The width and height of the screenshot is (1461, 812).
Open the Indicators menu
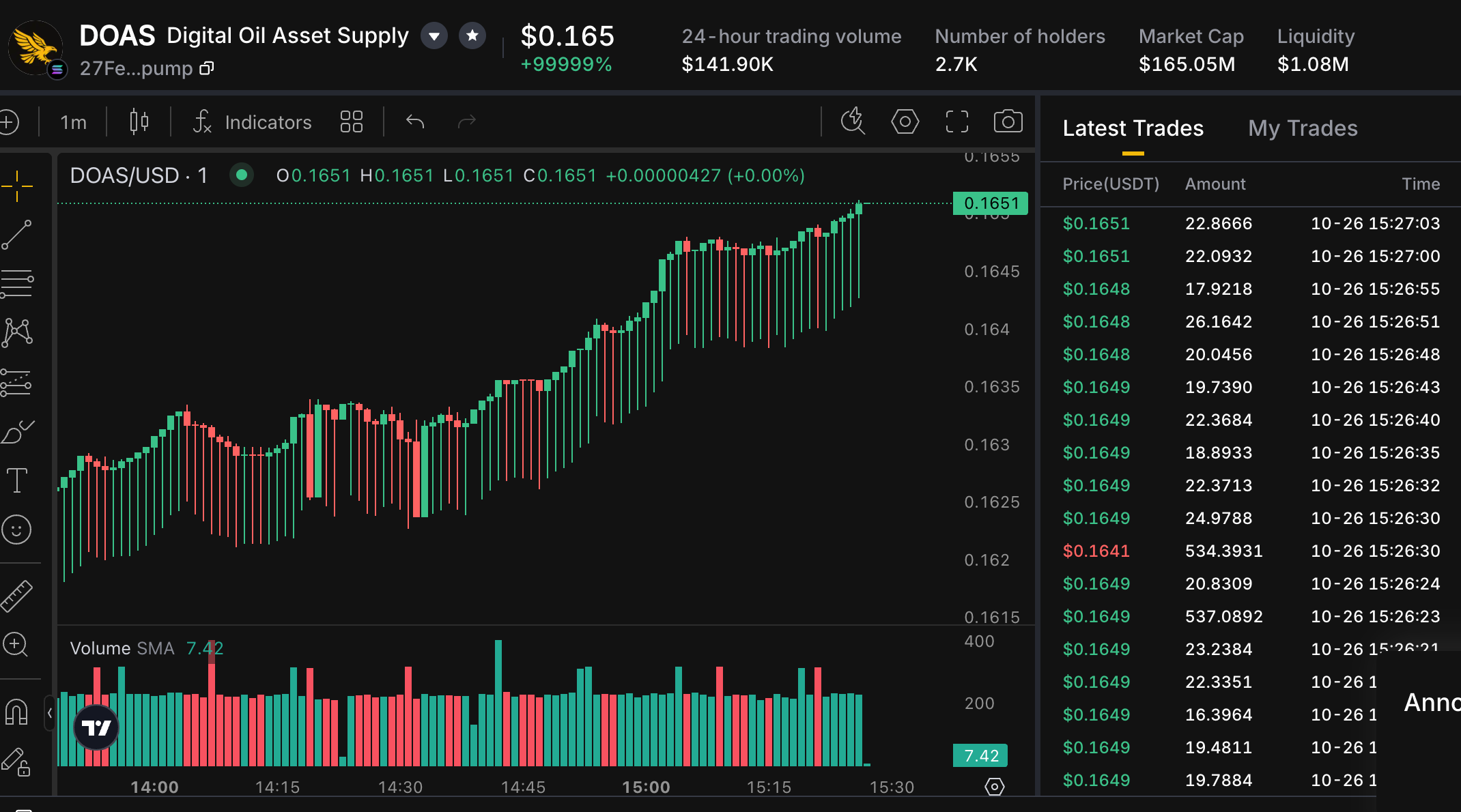(252, 122)
